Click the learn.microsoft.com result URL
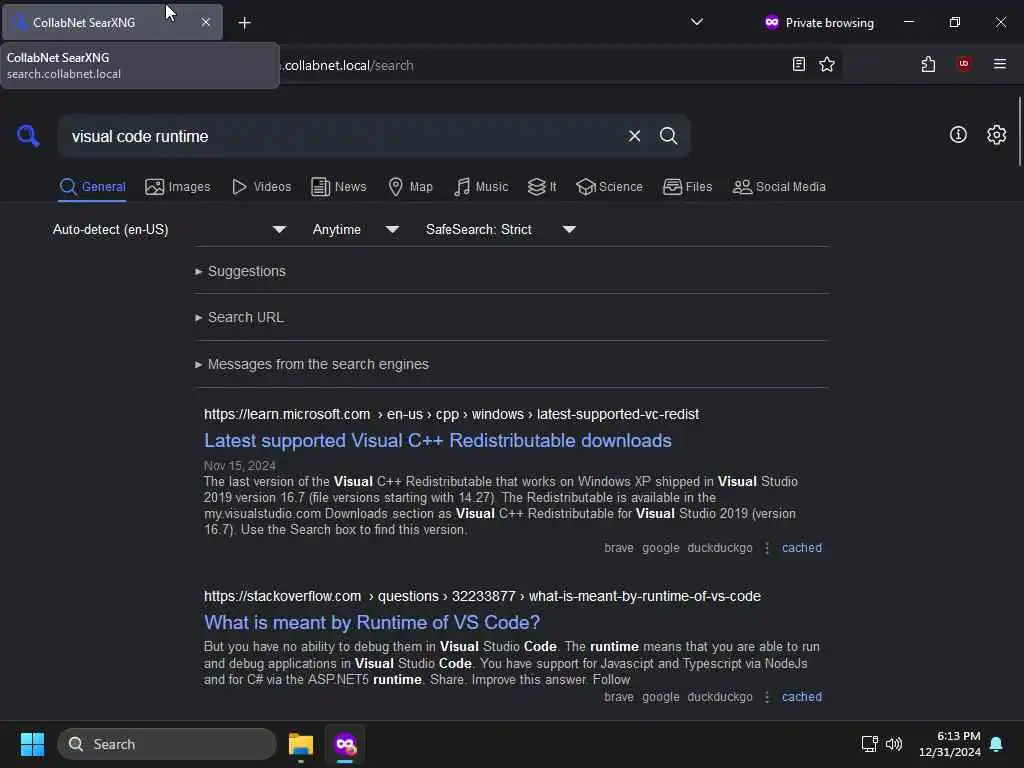This screenshot has height=768, width=1024. coord(451,414)
